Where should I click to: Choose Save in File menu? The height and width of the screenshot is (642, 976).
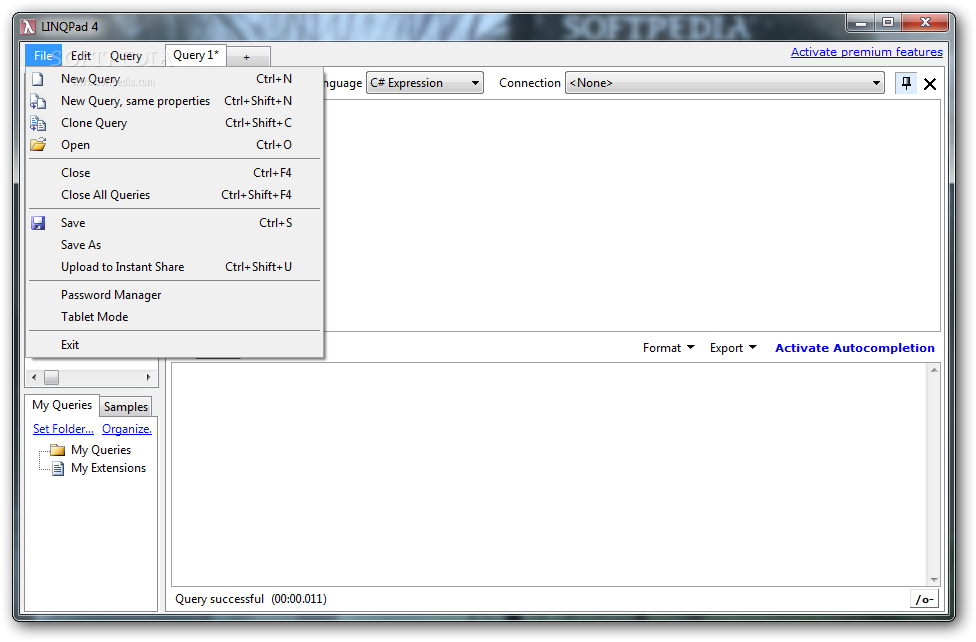click(x=174, y=223)
